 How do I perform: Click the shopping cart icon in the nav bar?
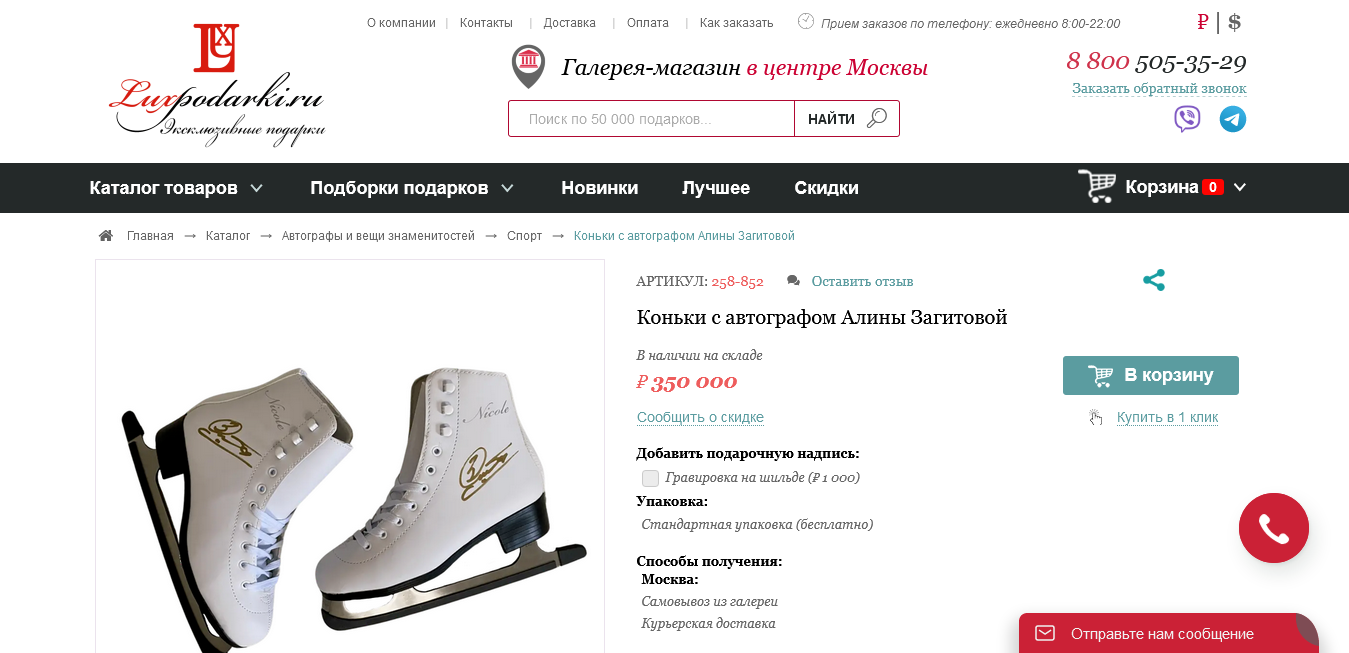(1097, 186)
